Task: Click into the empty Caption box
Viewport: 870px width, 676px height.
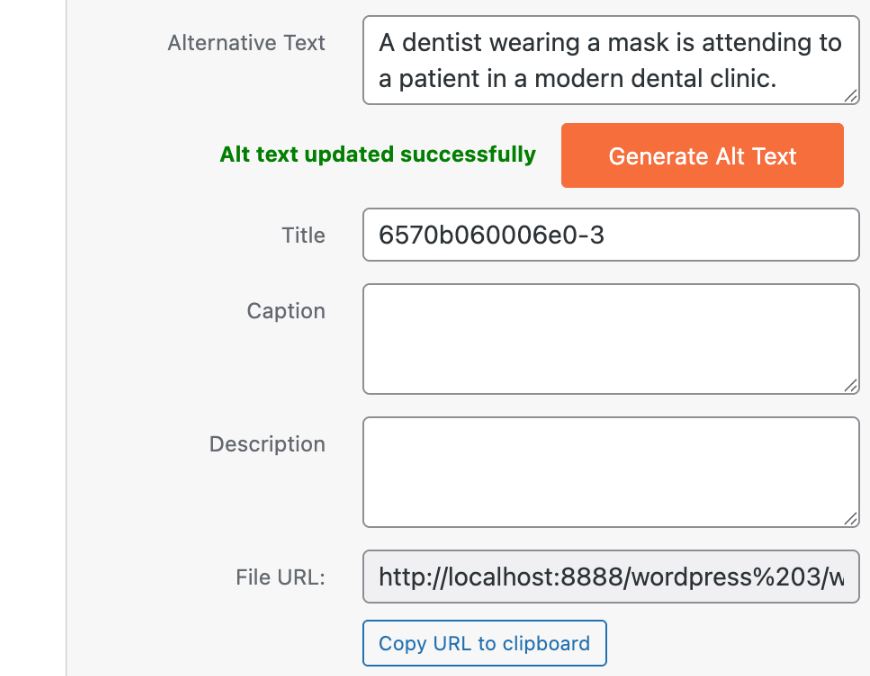Action: (x=611, y=339)
